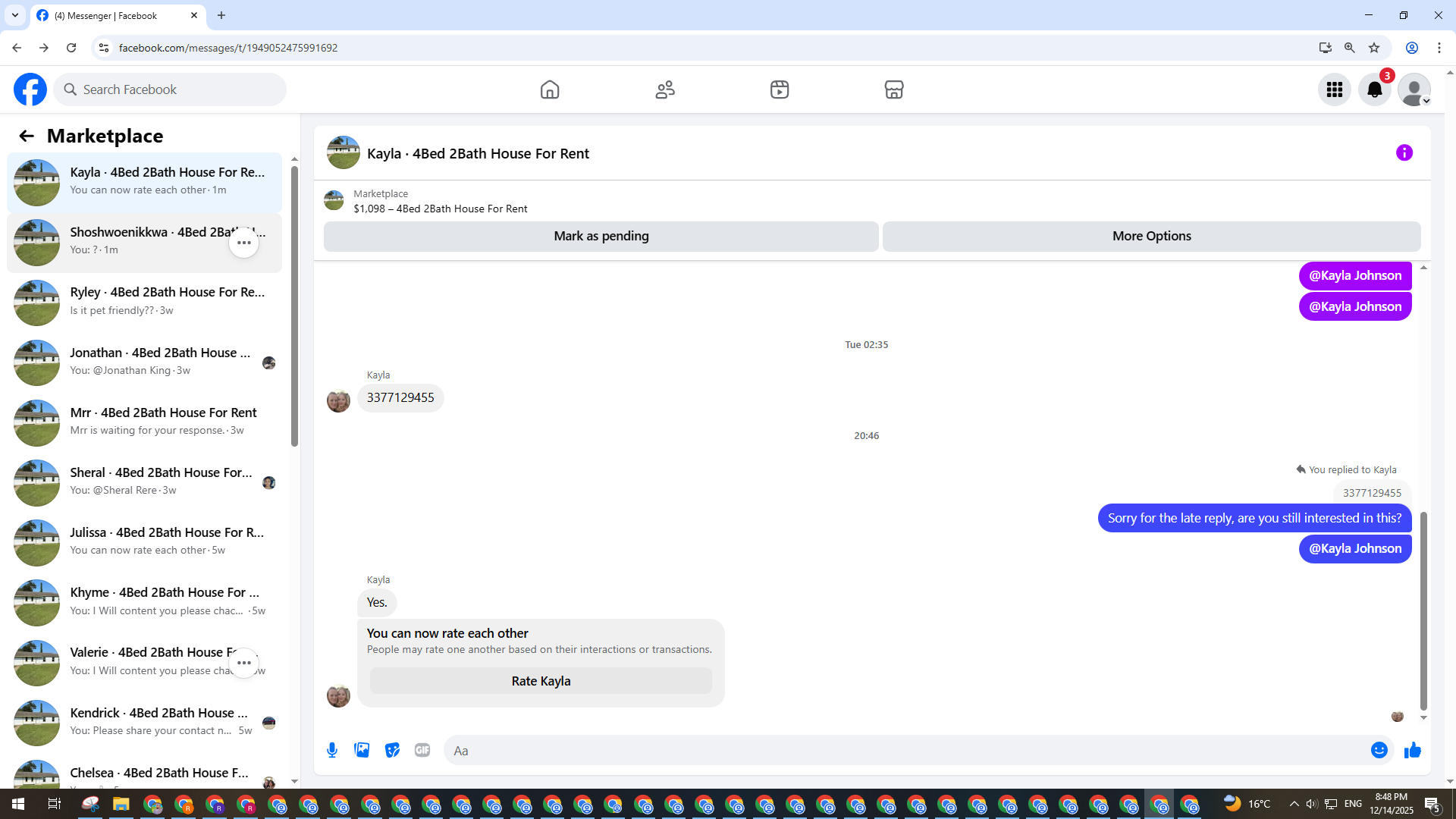Image resolution: width=1456 pixels, height=819 pixels.
Task: Click More Options button
Action: (x=1151, y=236)
